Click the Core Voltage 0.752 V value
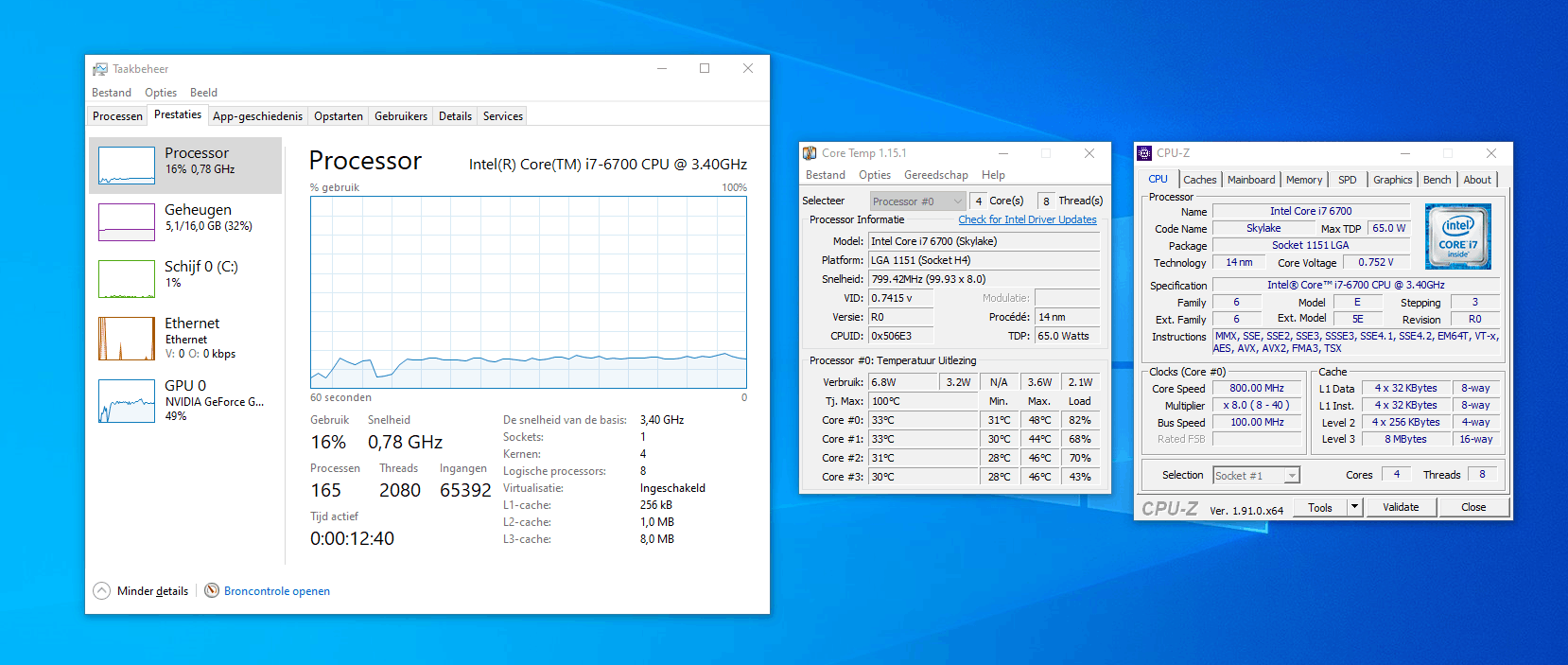 [x=1376, y=263]
